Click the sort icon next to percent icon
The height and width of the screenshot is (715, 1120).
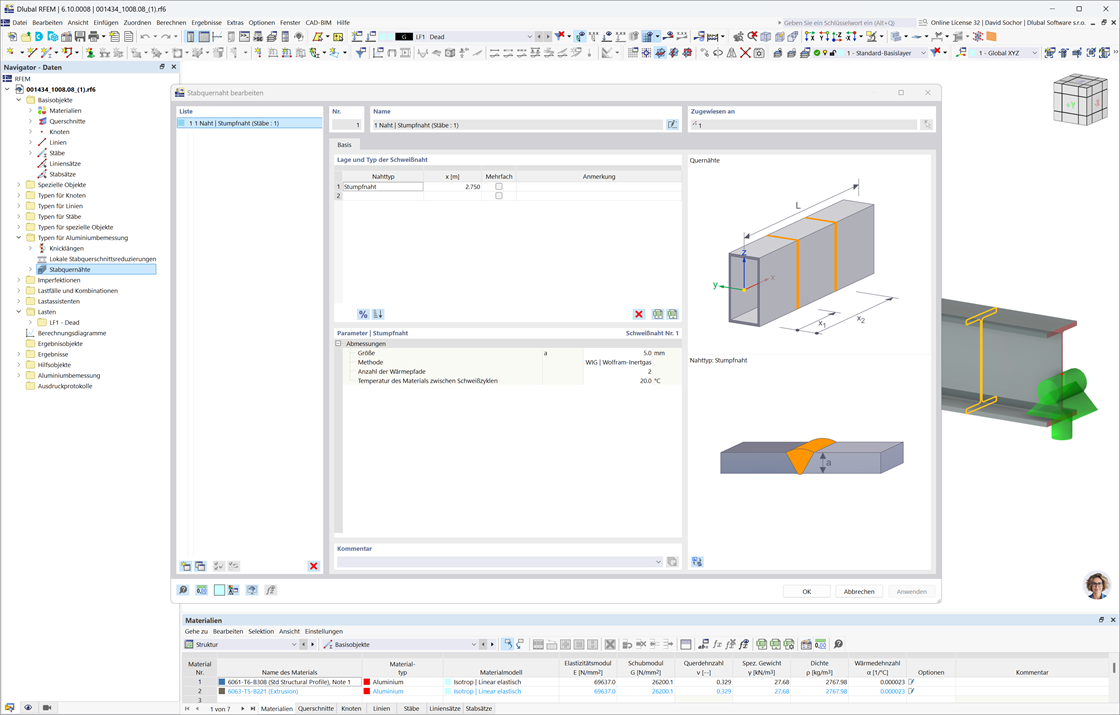pyautogui.click(x=378, y=314)
